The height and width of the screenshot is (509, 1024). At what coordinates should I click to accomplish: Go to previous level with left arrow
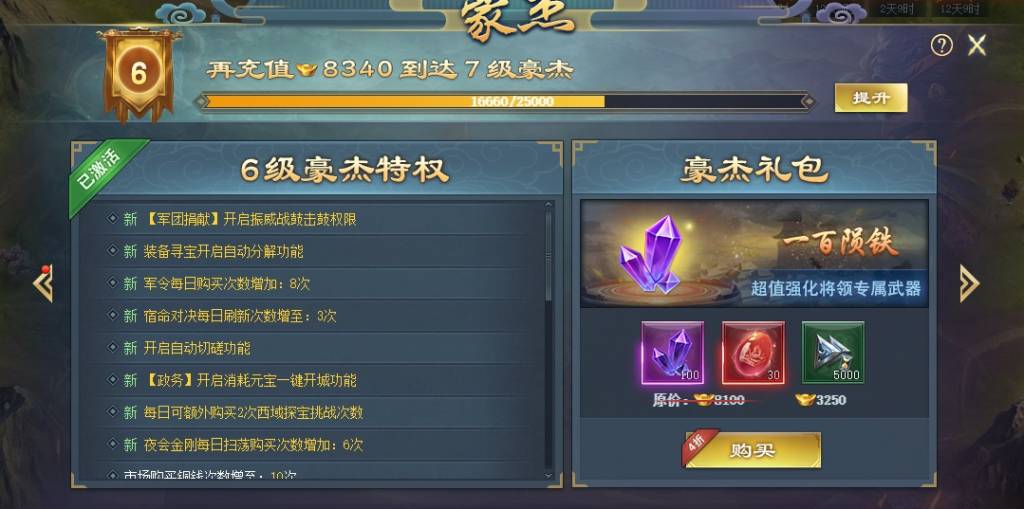[43, 284]
